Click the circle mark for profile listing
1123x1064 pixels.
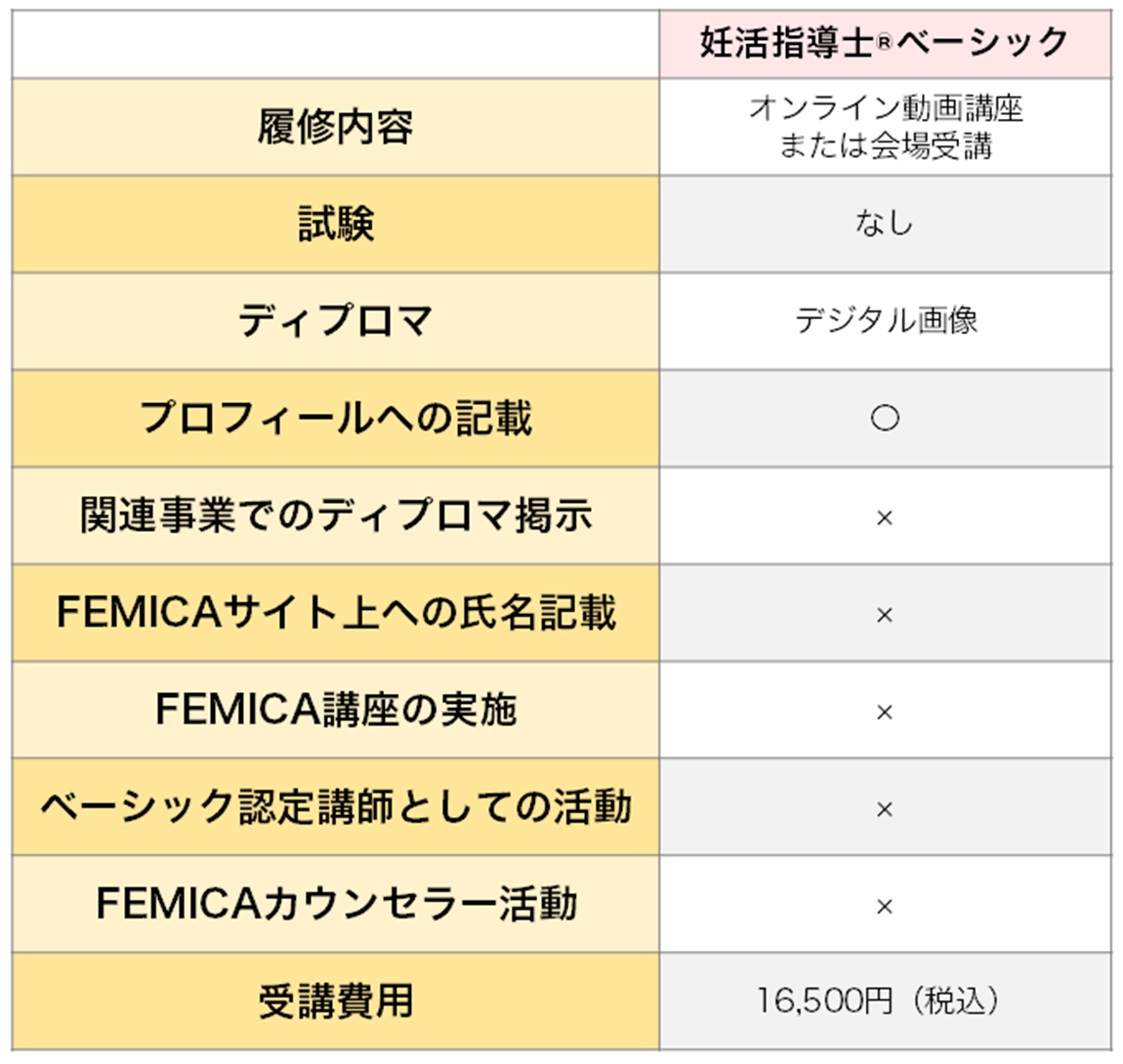885,418
